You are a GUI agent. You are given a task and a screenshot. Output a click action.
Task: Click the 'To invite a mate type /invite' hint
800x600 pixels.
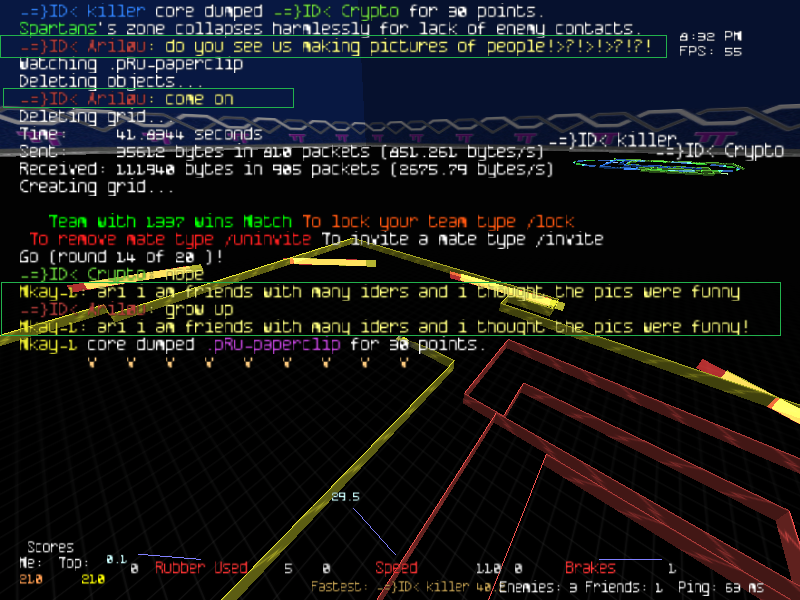tap(462, 239)
